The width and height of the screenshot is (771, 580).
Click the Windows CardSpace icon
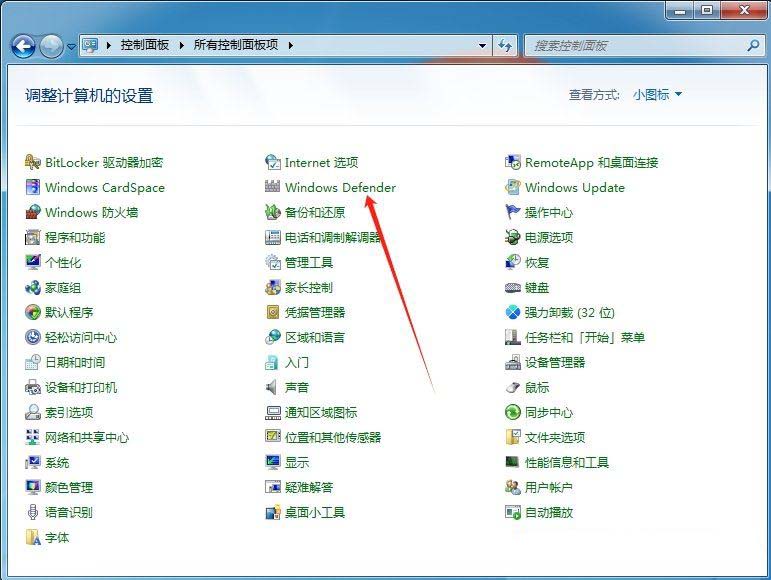[x=32, y=187]
